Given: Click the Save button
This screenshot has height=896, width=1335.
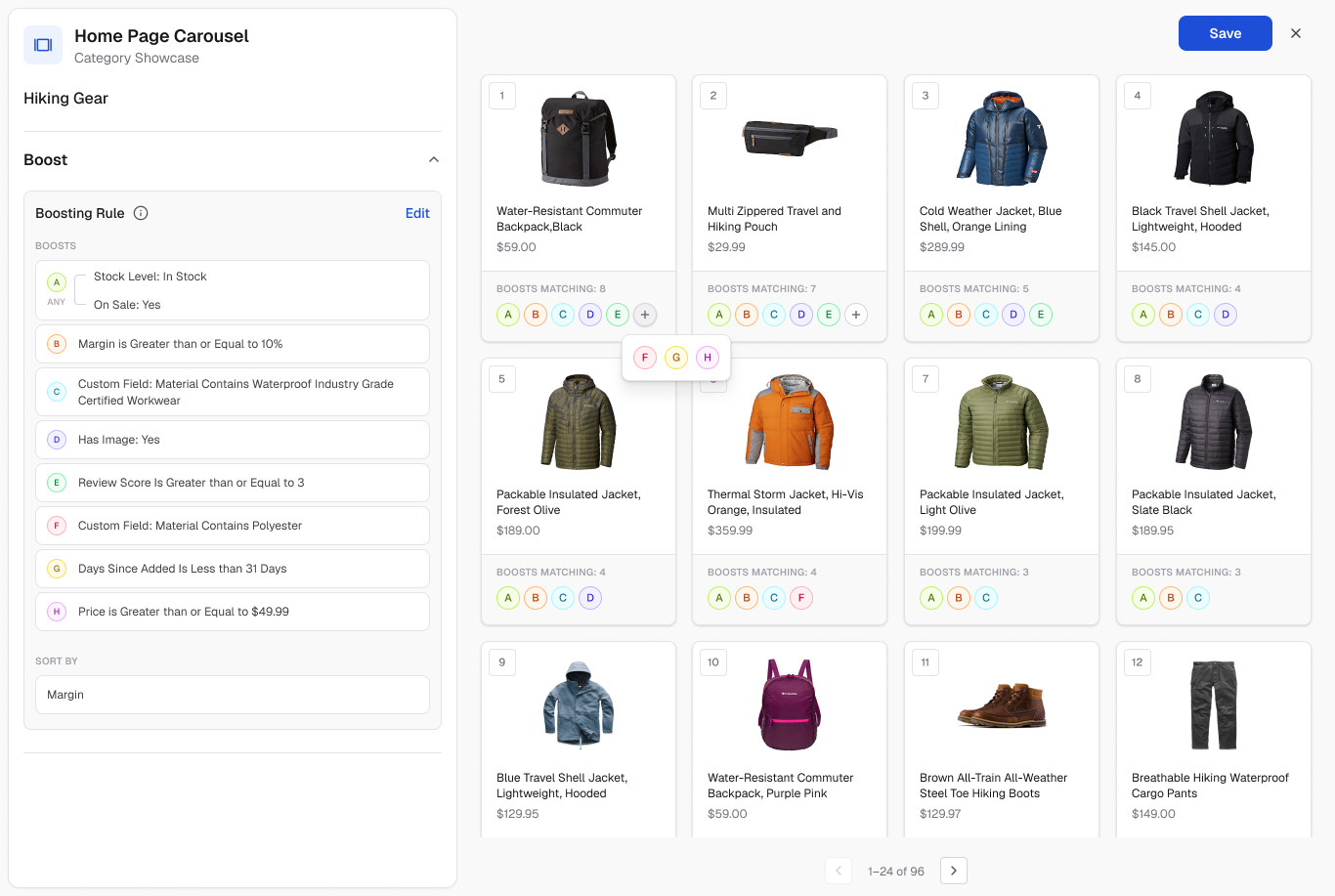Looking at the screenshot, I should [1226, 33].
